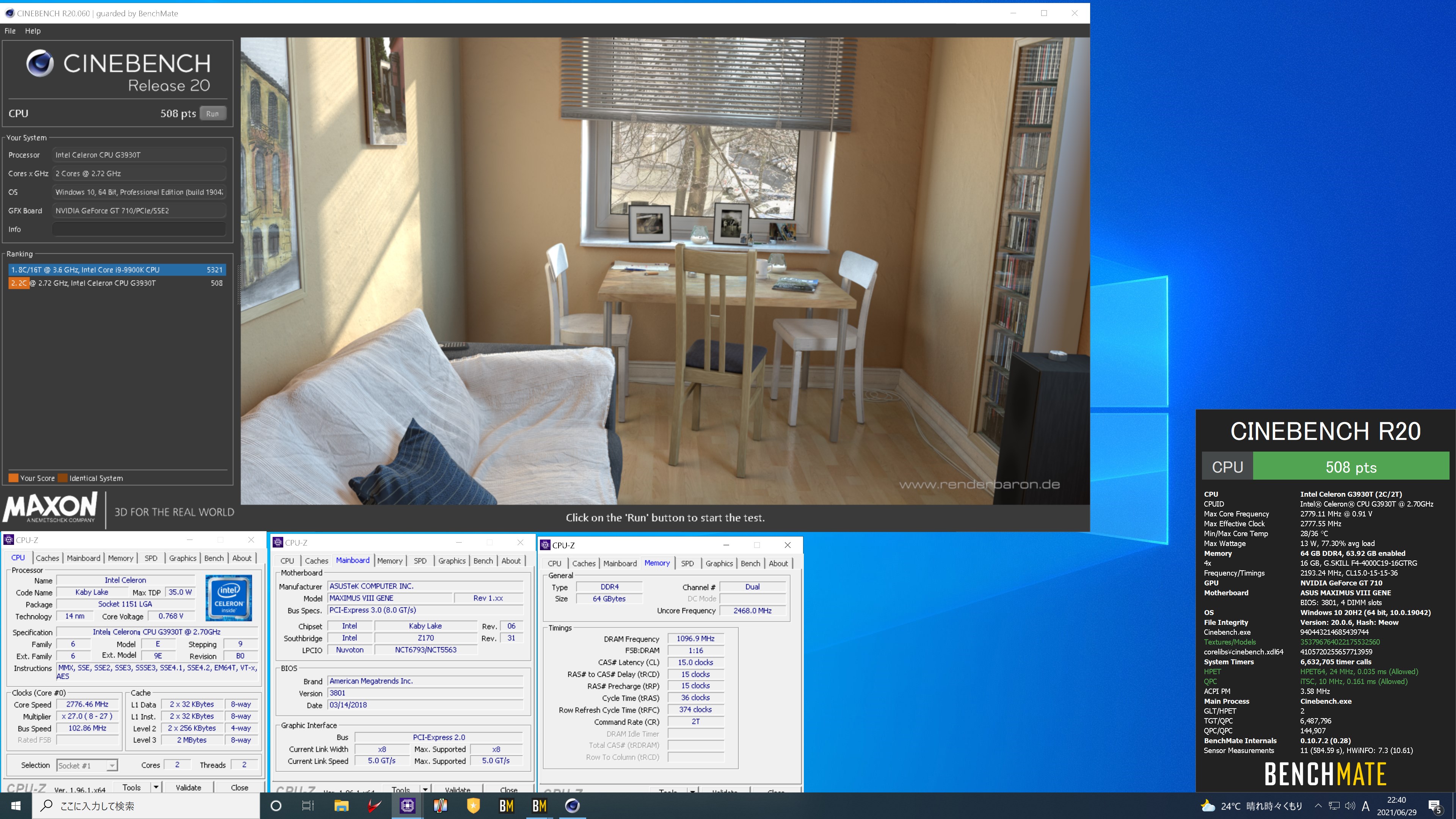Click the Uncore Frequency value 2468.0 MHz
Screen dimensions: 1456x819
click(752, 610)
